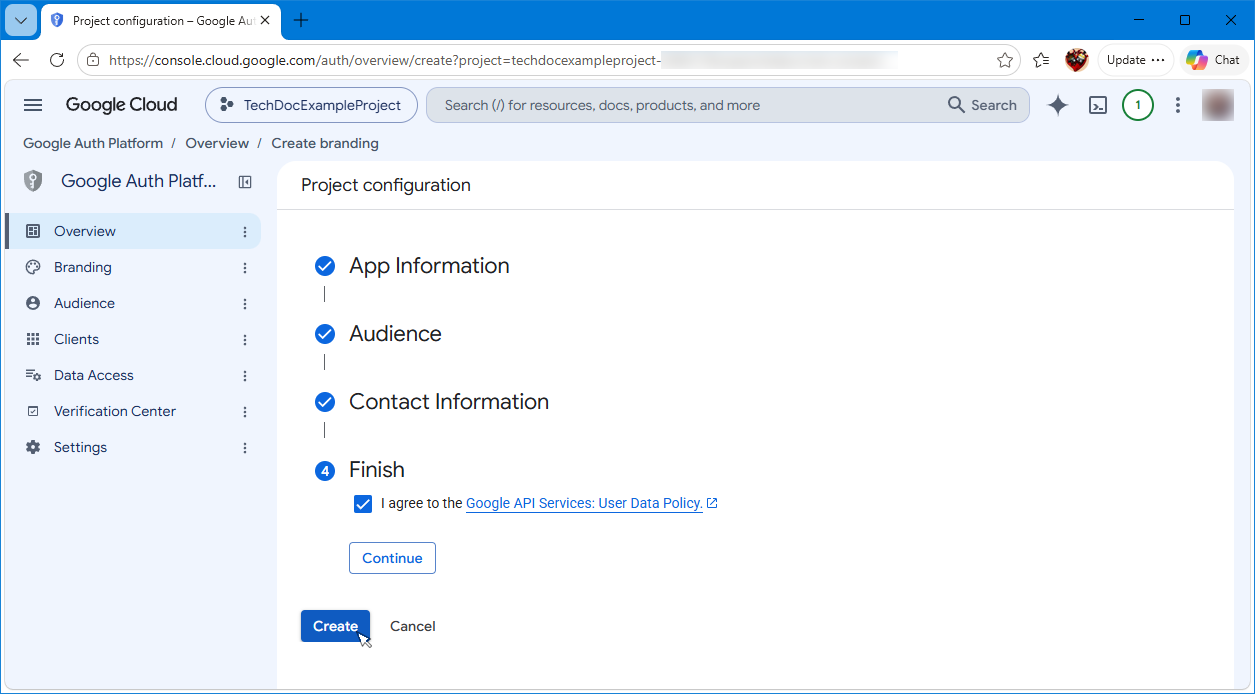The image size is (1255, 694).
Task: Open the Settings item options menu
Action: pos(245,447)
